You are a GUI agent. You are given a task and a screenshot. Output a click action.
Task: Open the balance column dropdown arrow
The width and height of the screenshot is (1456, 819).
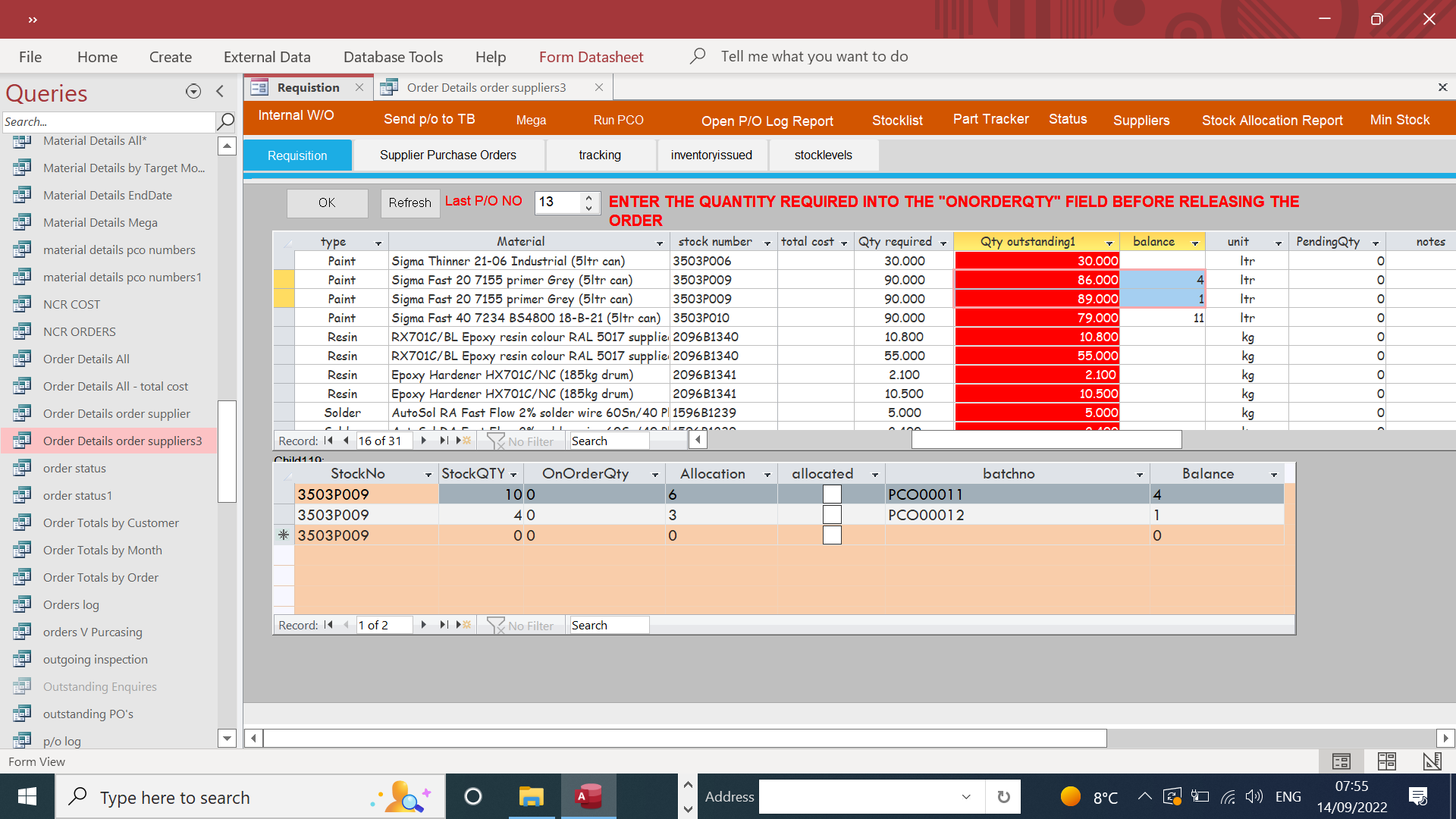coord(1195,243)
